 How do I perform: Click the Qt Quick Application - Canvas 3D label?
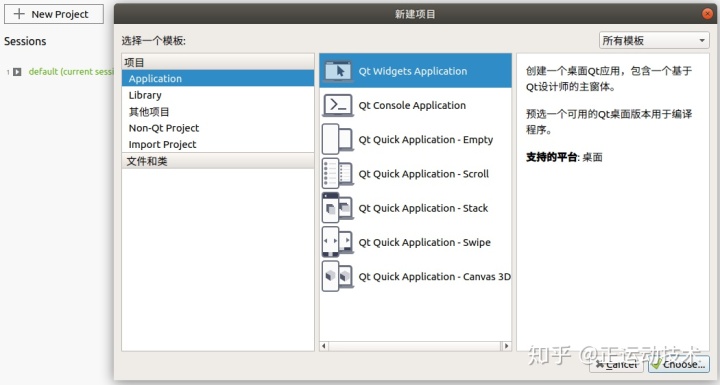[x=434, y=277]
